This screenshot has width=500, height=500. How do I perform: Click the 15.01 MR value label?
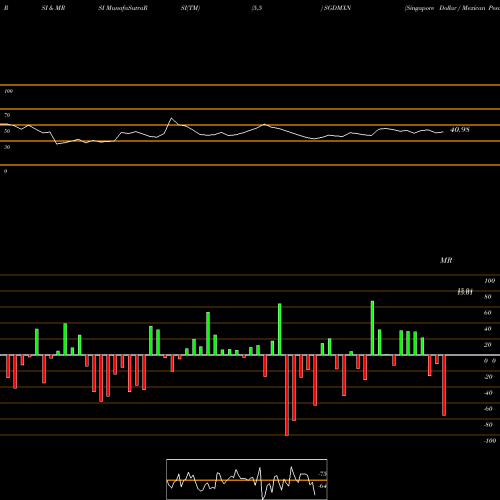(x=465, y=292)
